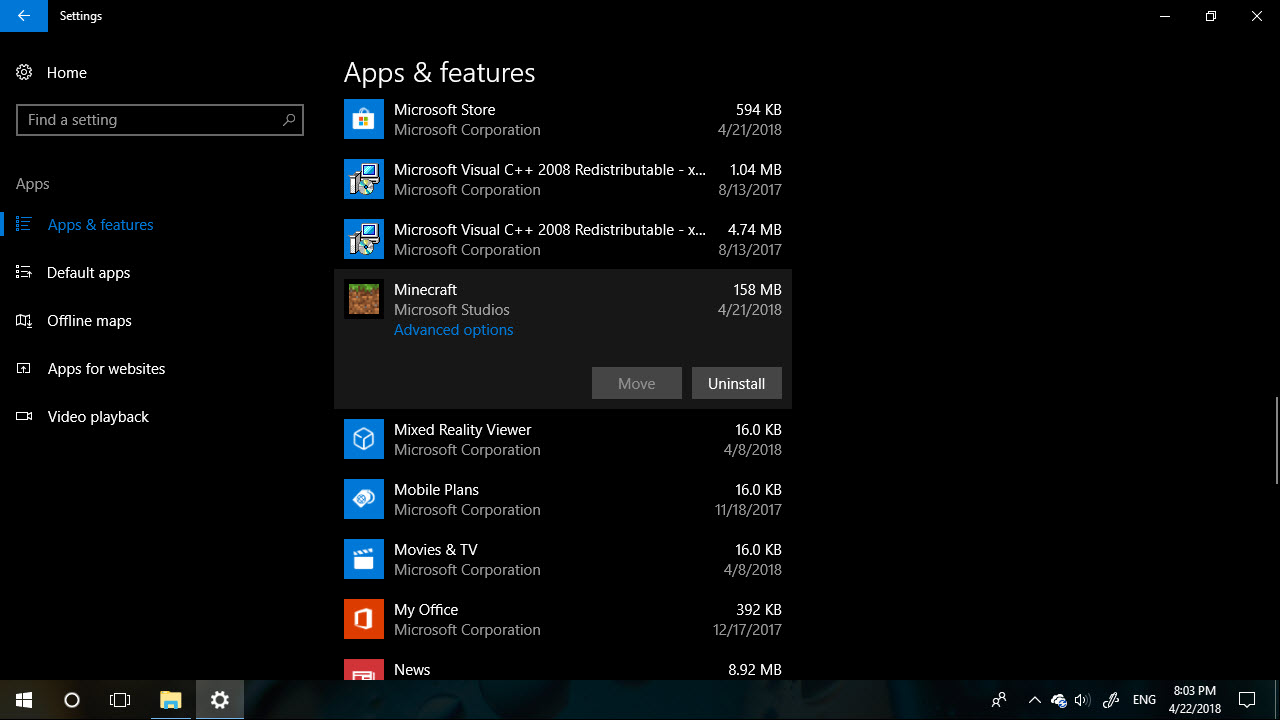Click the Microsoft Studios publisher text
Image resolution: width=1280 pixels, height=720 pixels.
(452, 310)
